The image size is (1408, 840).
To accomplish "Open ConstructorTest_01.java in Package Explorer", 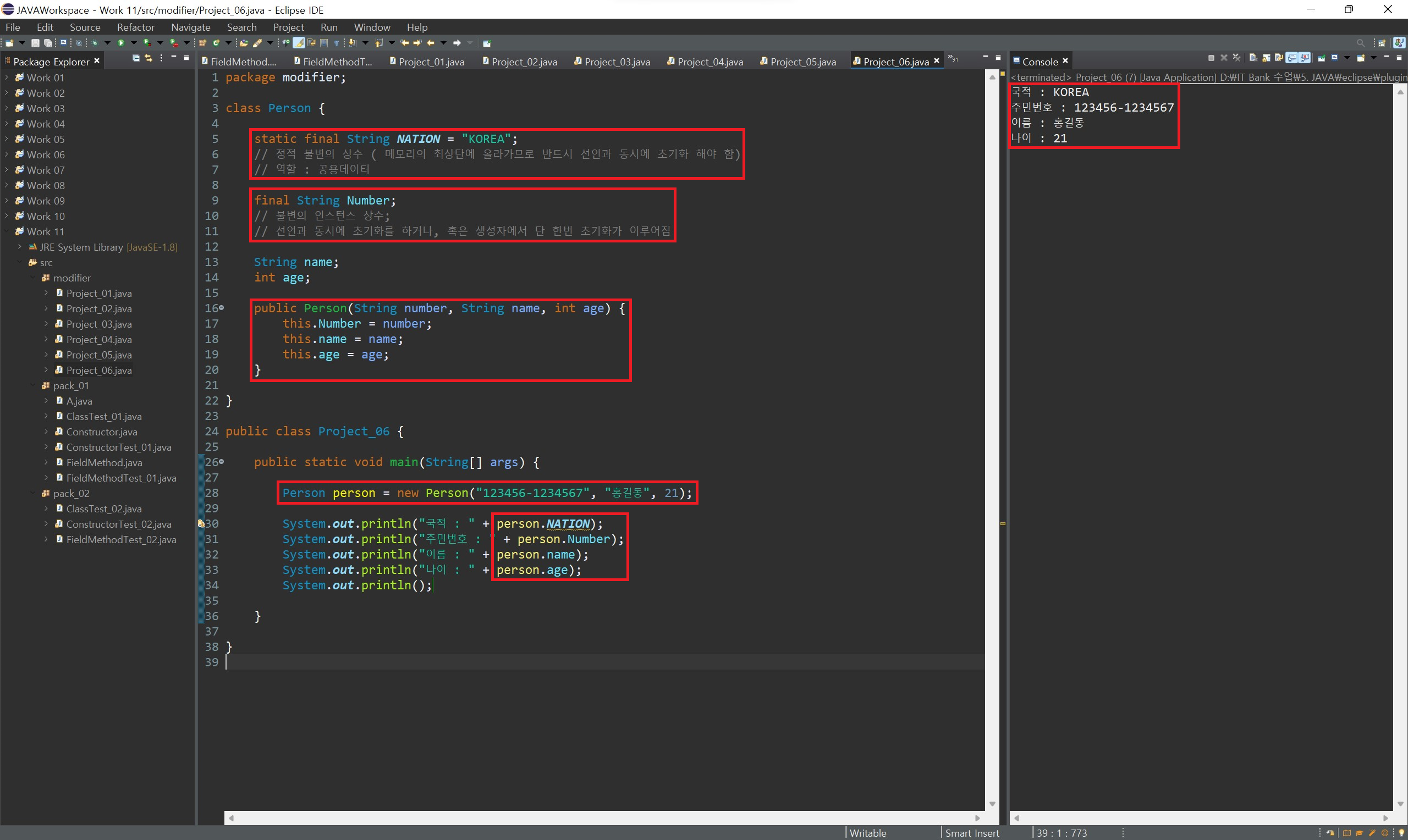I will (118, 447).
